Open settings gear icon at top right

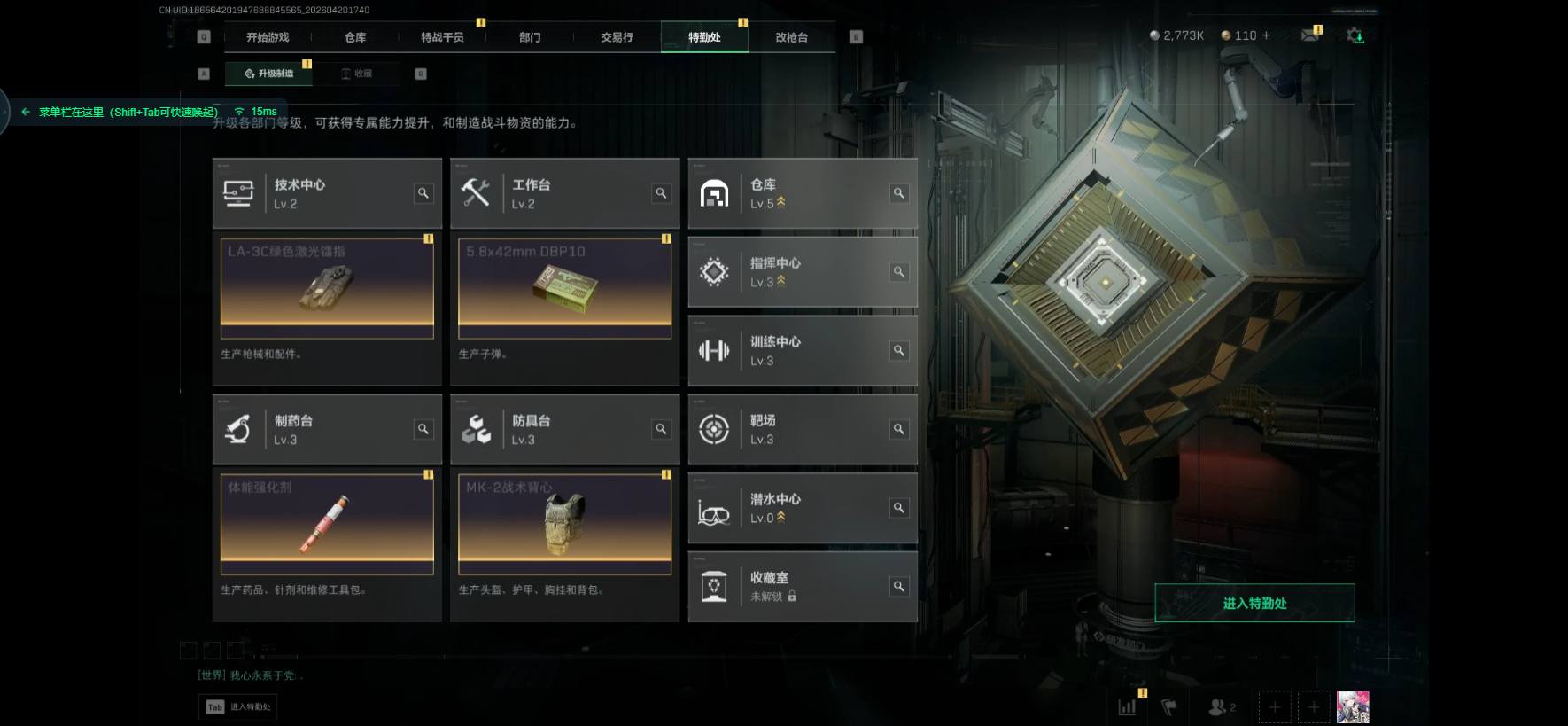(x=1355, y=35)
